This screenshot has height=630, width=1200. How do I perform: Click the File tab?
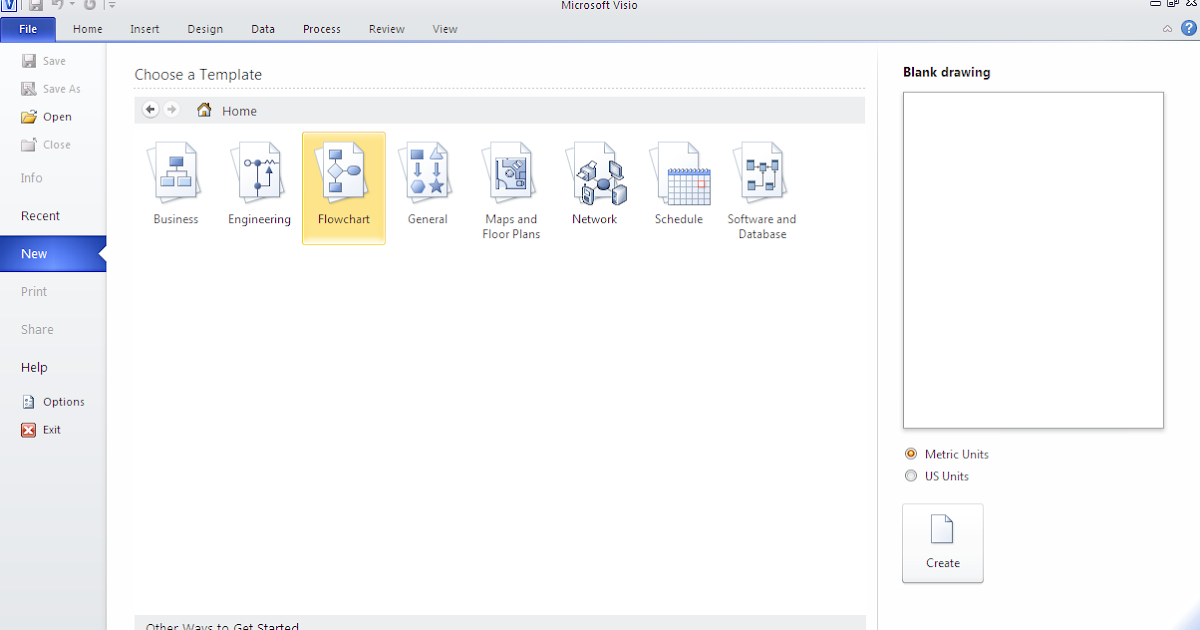28,29
